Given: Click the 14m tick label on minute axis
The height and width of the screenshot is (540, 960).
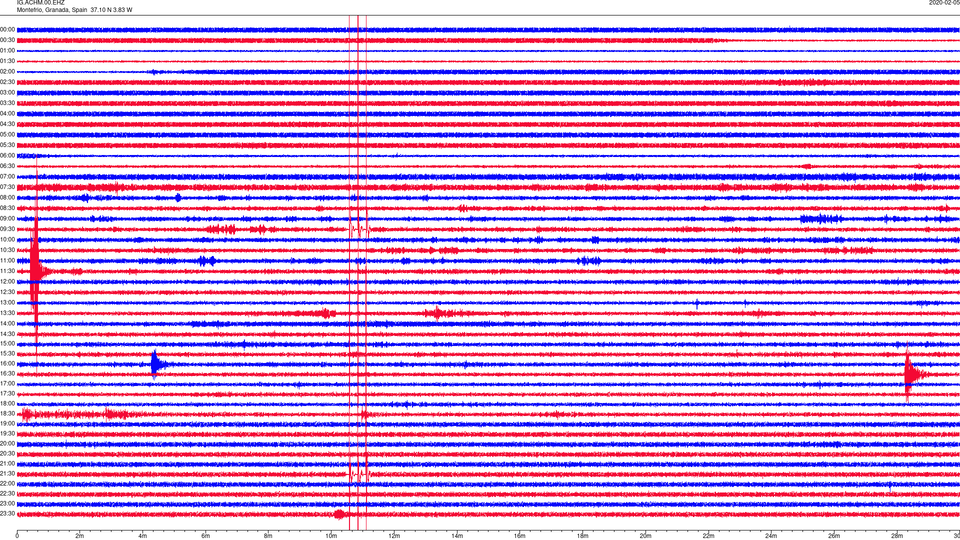Looking at the screenshot, I should [457, 536].
